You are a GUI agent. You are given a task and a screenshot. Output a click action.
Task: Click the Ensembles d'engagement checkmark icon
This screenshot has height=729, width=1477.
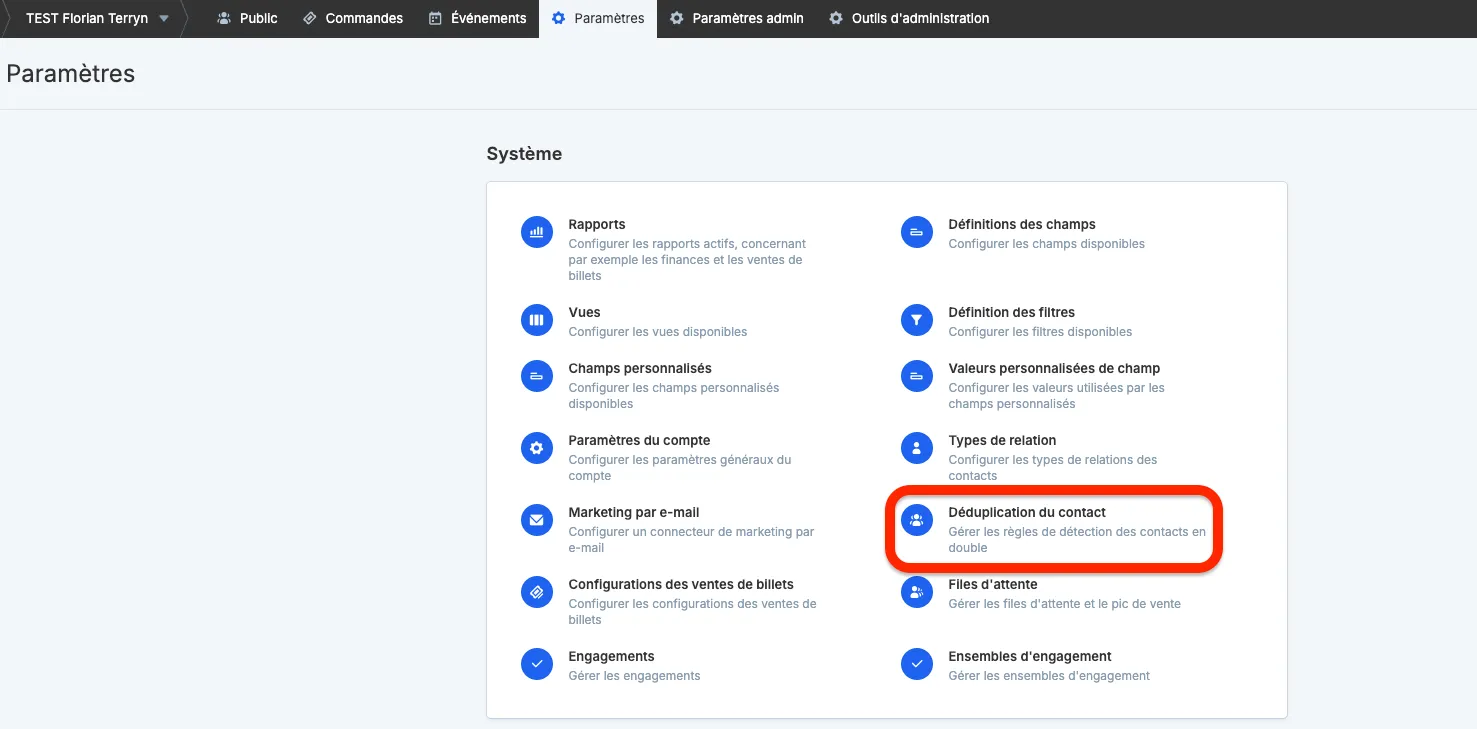[917, 664]
